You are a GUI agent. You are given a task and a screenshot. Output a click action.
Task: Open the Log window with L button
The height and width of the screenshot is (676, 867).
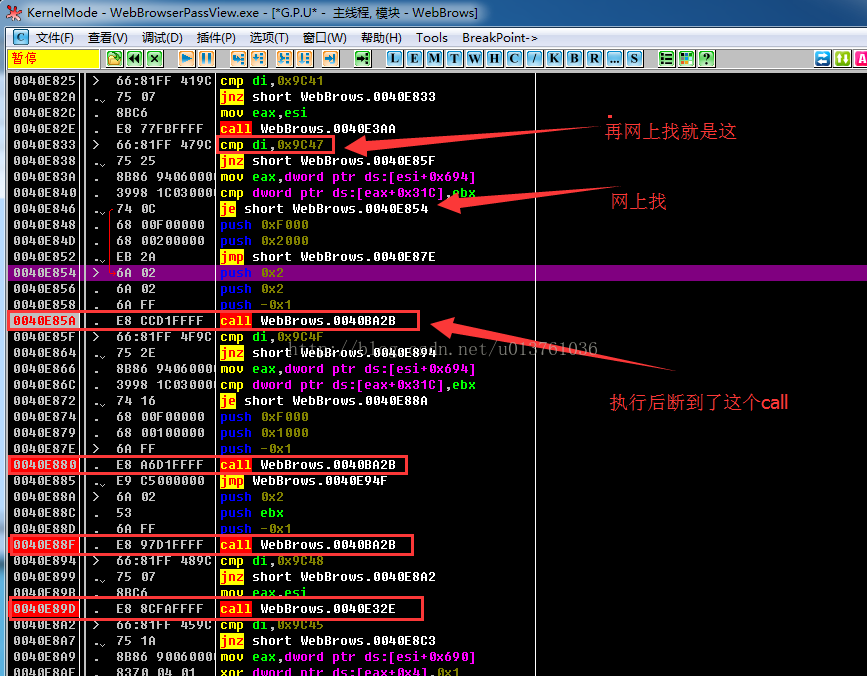(394, 59)
